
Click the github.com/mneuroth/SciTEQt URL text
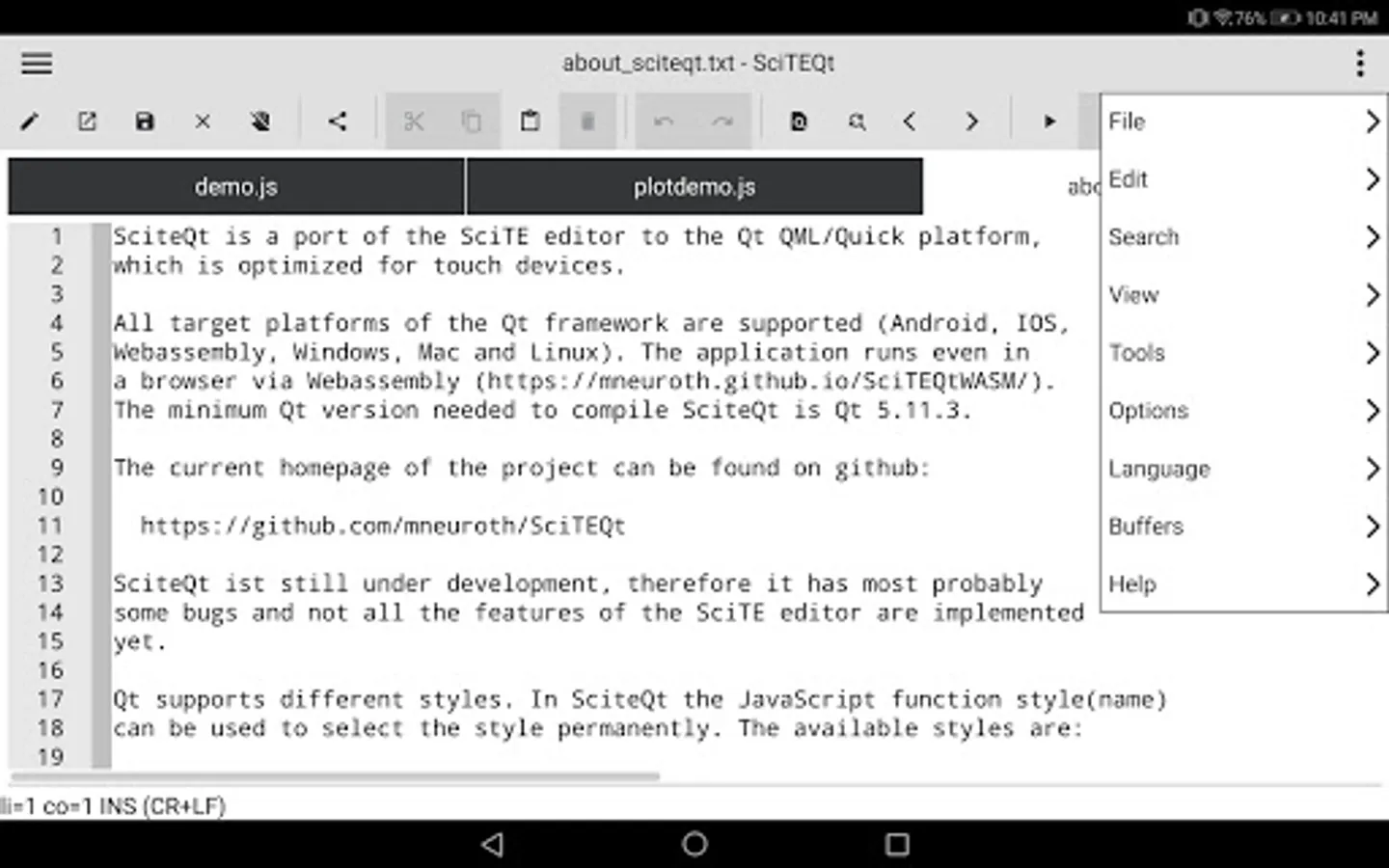383,526
